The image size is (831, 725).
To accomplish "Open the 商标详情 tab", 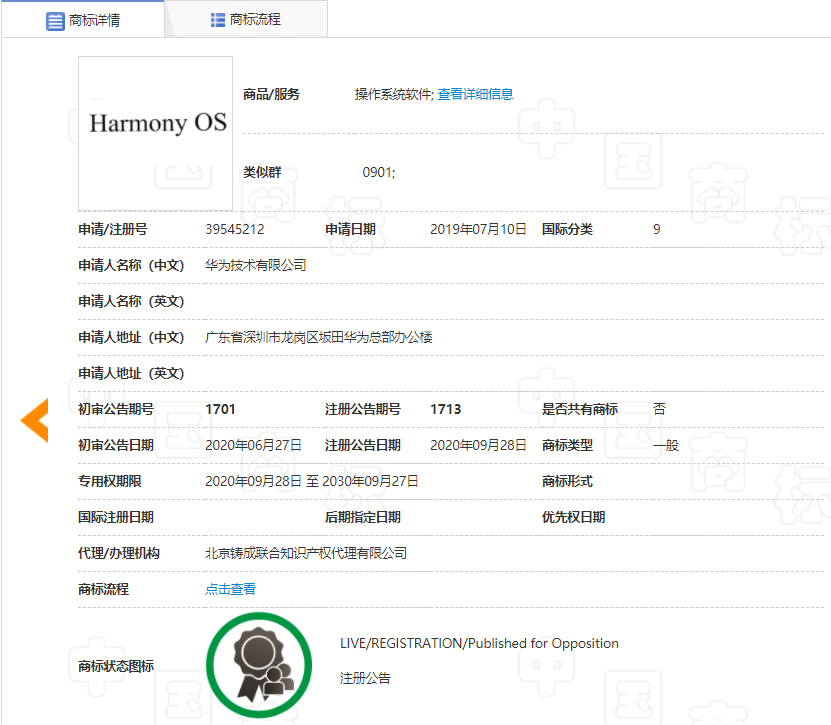I will pyautogui.click(x=83, y=19).
